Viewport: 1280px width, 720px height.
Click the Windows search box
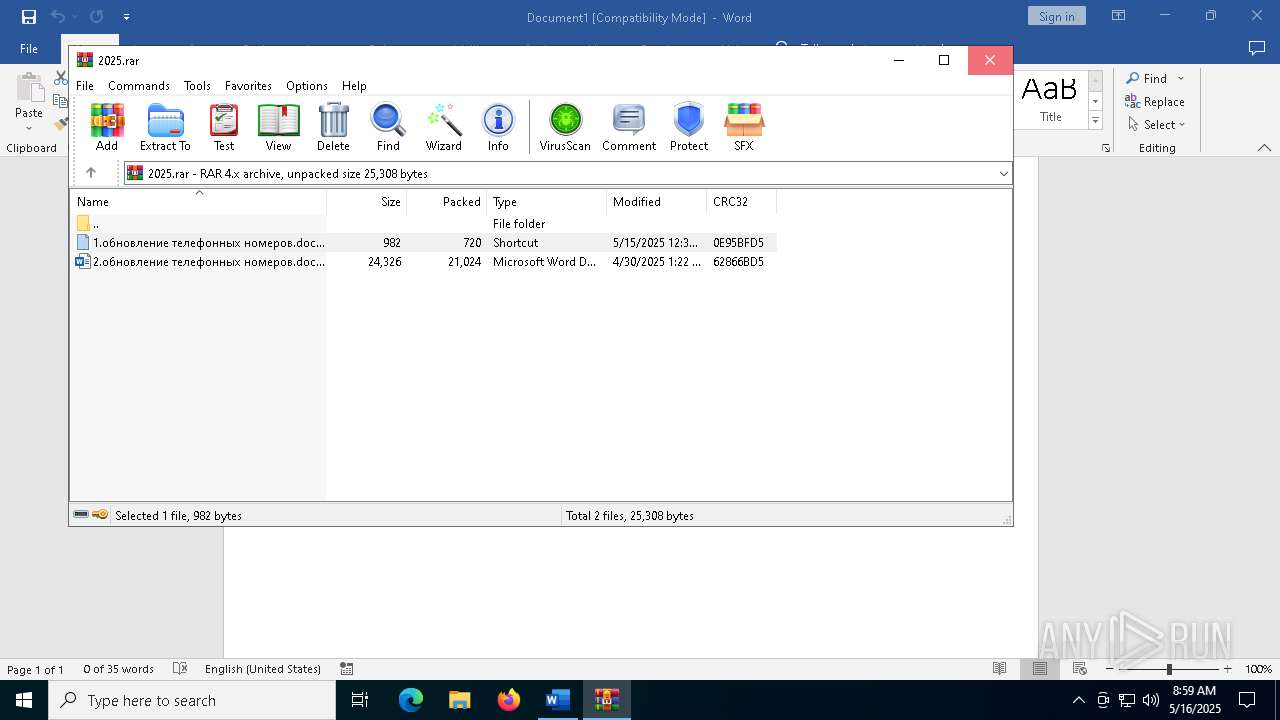(x=192, y=700)
